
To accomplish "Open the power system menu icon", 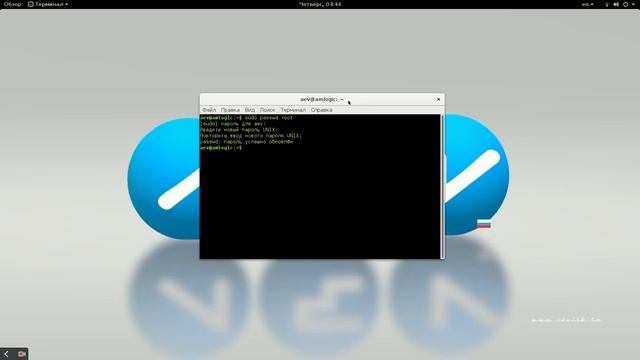I will coord(627,4).
